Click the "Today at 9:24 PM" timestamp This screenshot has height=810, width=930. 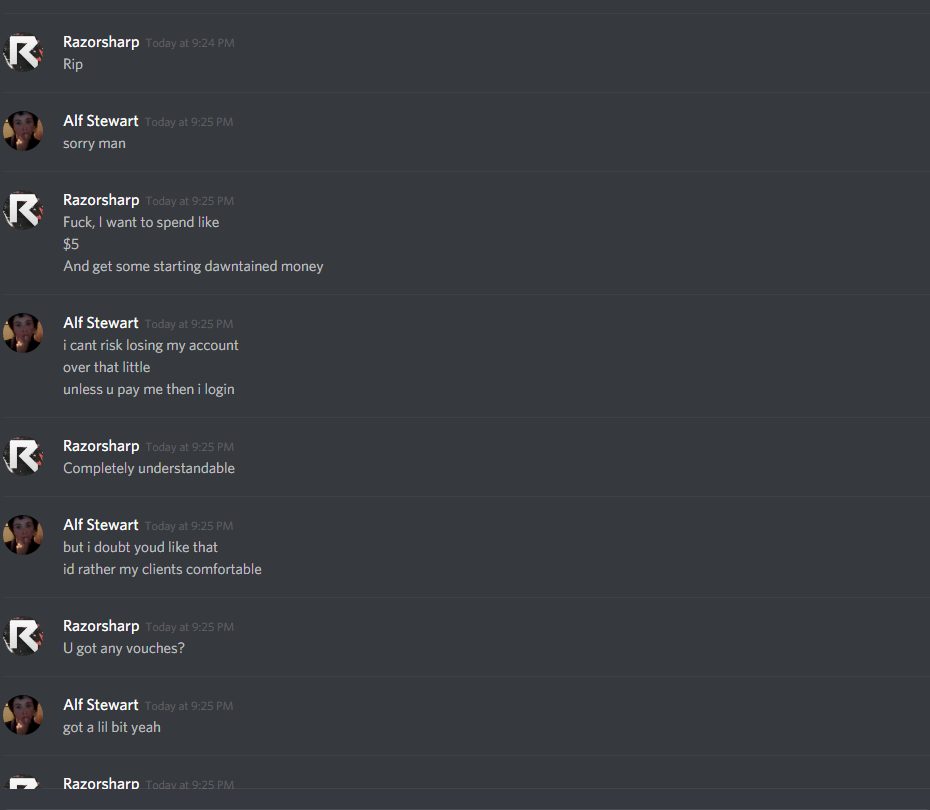[x=190, y=43]
